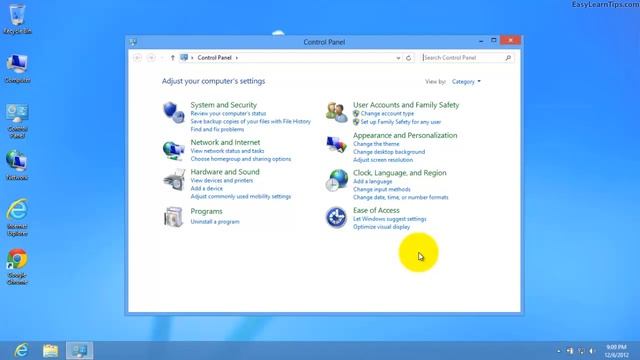Click the Control Panel title bar icon
Screen dimensions: 640x360
click(x=133, y=42)
